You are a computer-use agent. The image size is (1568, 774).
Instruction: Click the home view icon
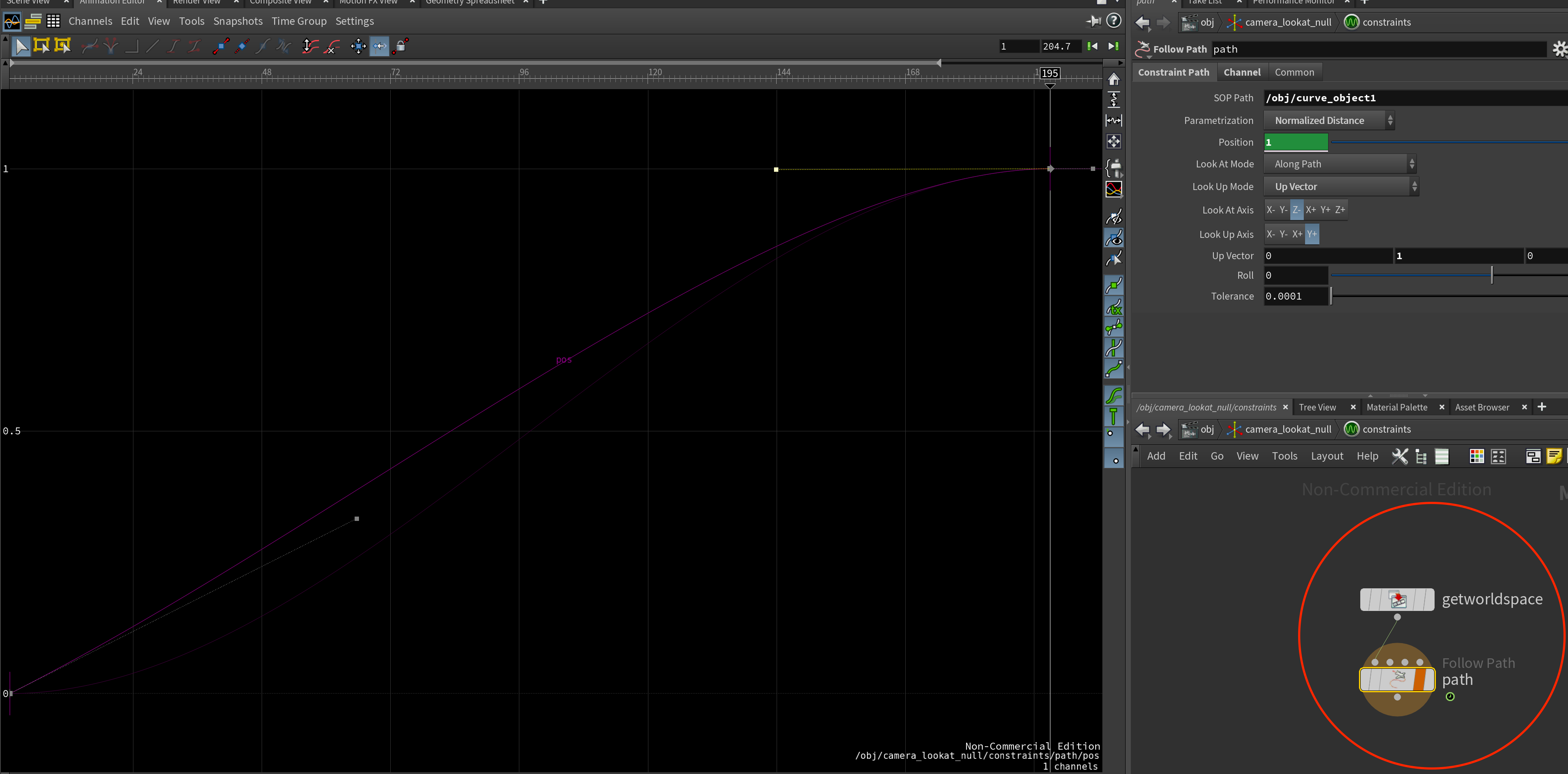pyautogui.click(x=1113, y=80)
